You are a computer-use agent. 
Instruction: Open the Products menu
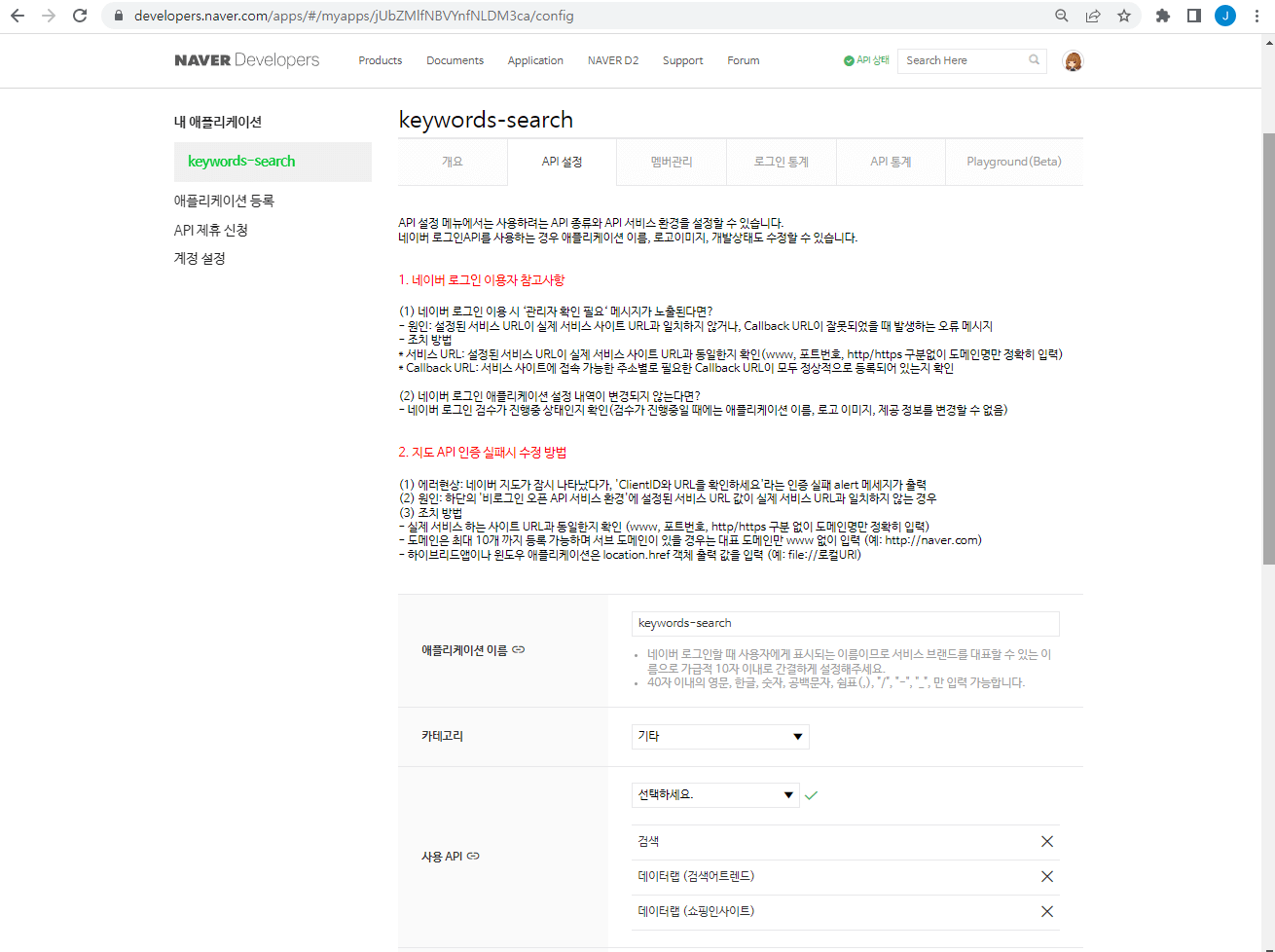pos(380,60)
